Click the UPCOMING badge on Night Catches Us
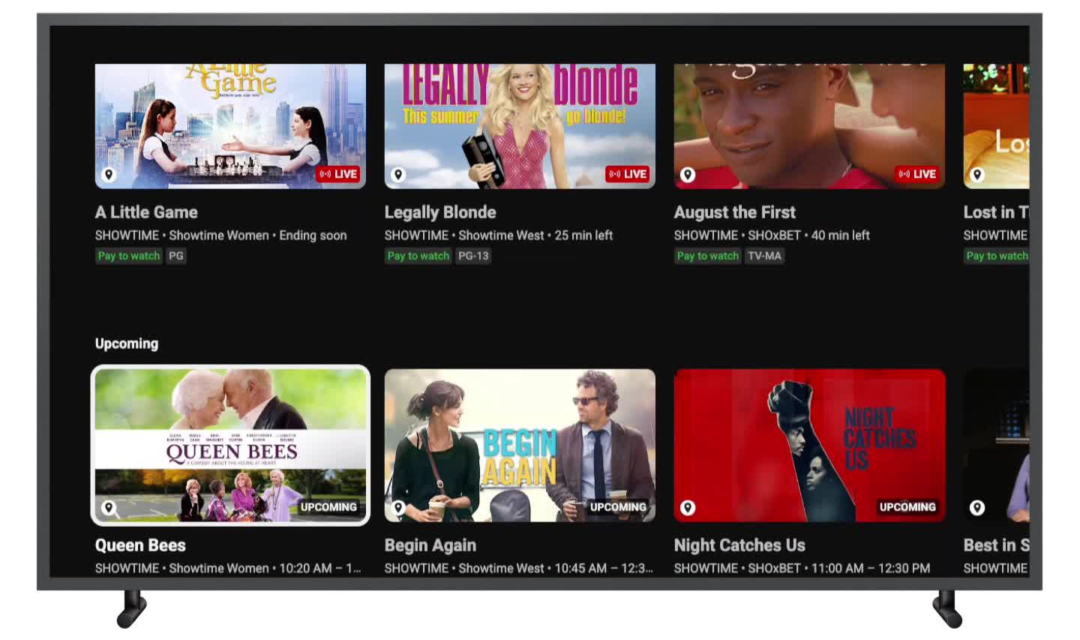Viewport: 1080px width, 640px height. [908, 507]
